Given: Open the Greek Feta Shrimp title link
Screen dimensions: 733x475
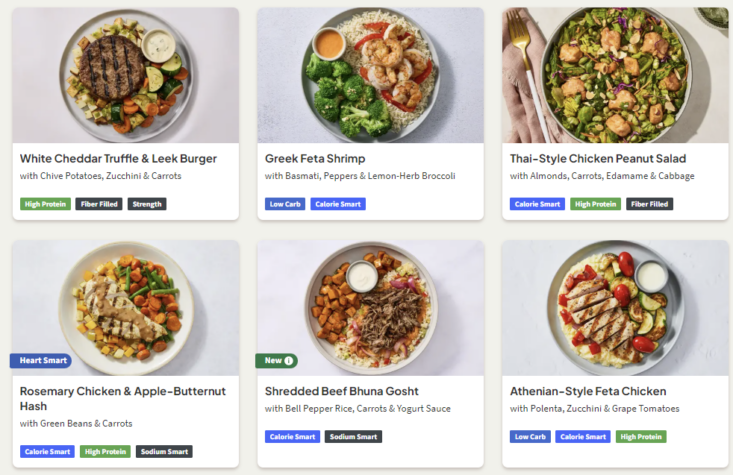Looking at the screenshot, I should click(x=315, y=158).
